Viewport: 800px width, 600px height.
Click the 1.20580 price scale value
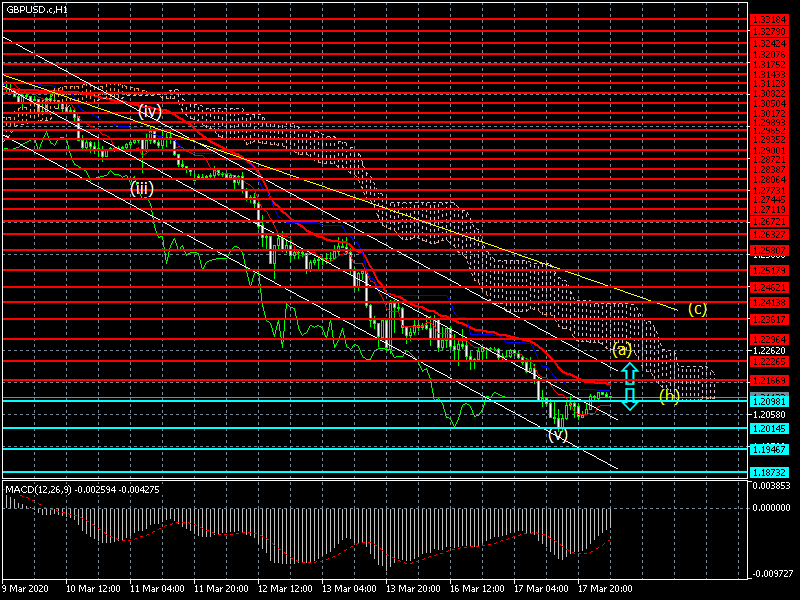coord(769,414)
